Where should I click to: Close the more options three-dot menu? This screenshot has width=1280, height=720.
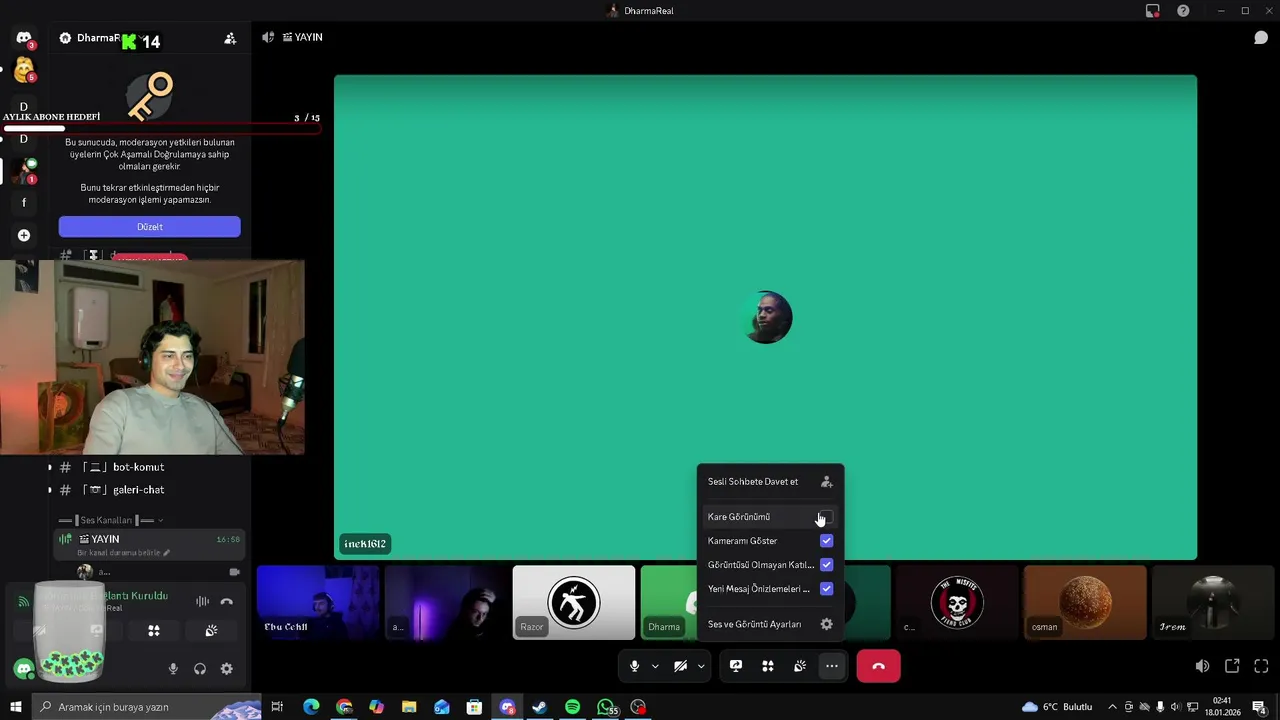click(x=832, y=666)
